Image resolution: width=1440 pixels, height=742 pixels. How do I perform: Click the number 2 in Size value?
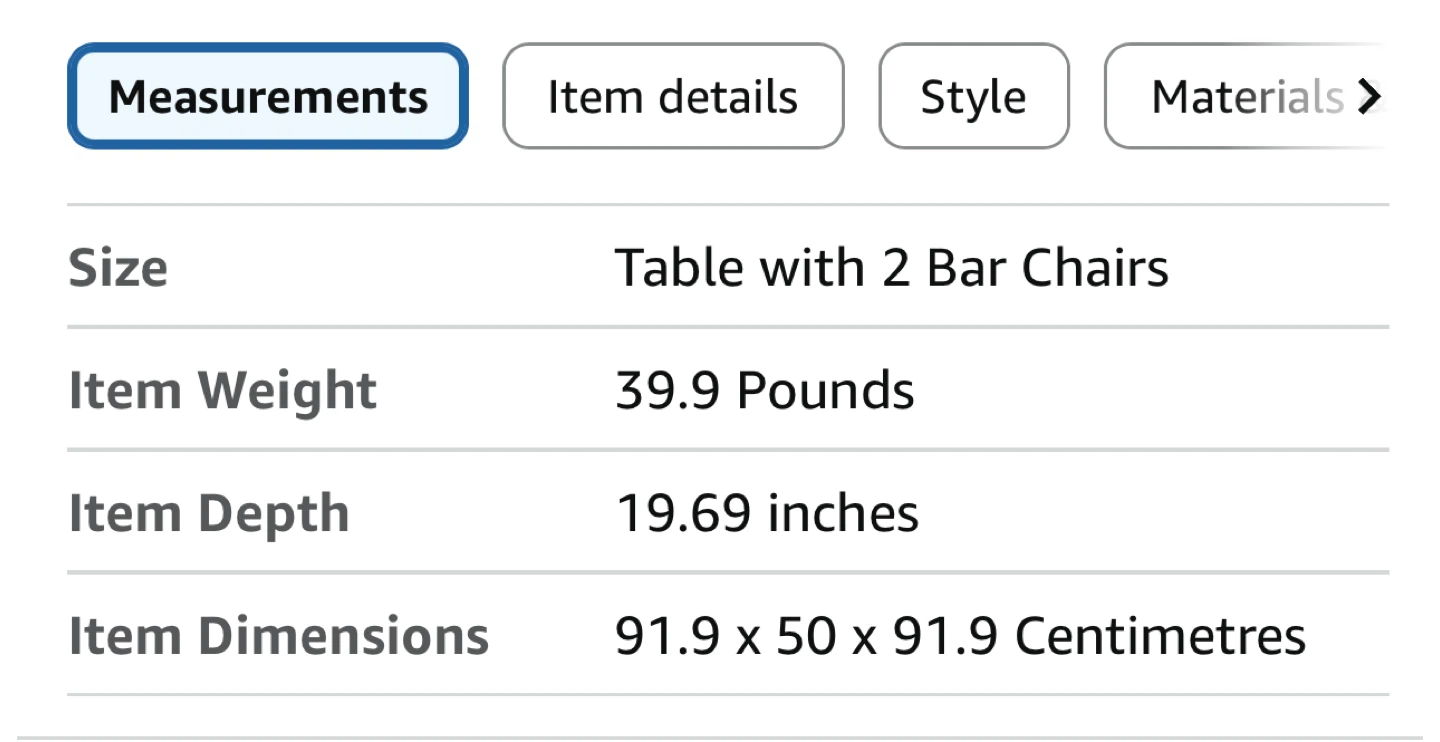[895, 267]
